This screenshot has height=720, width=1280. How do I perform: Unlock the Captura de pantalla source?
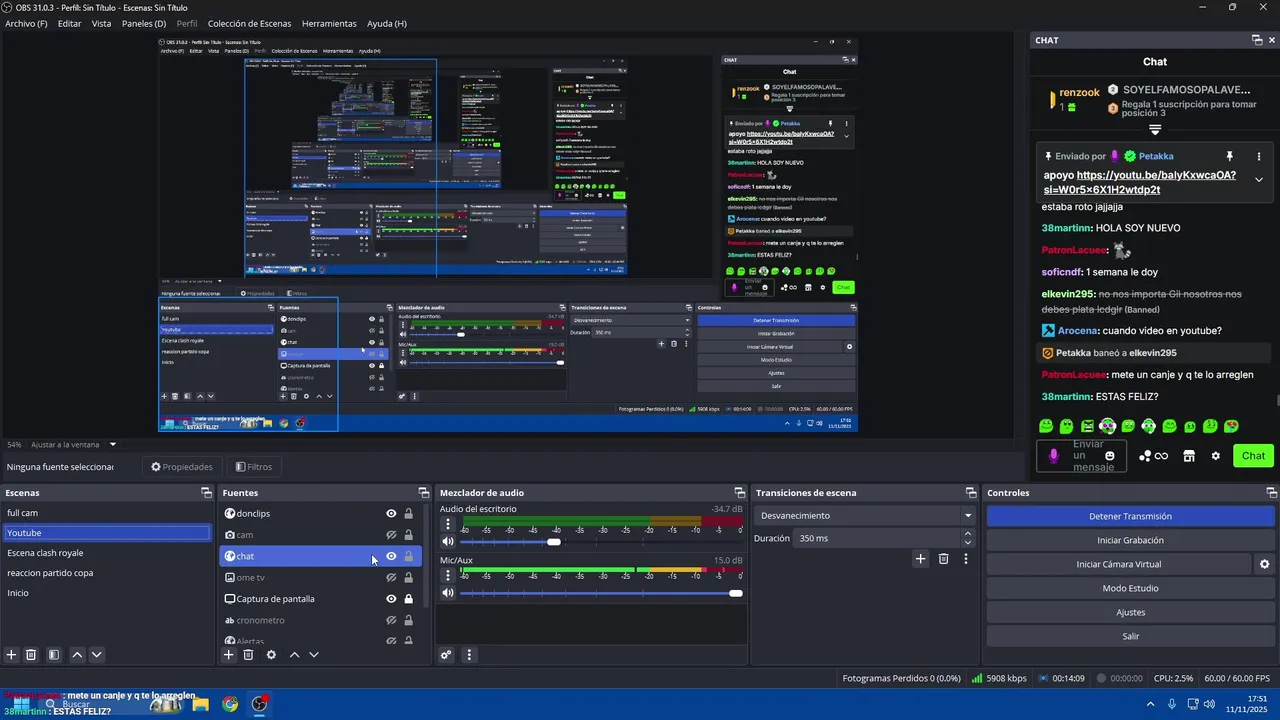408,599
